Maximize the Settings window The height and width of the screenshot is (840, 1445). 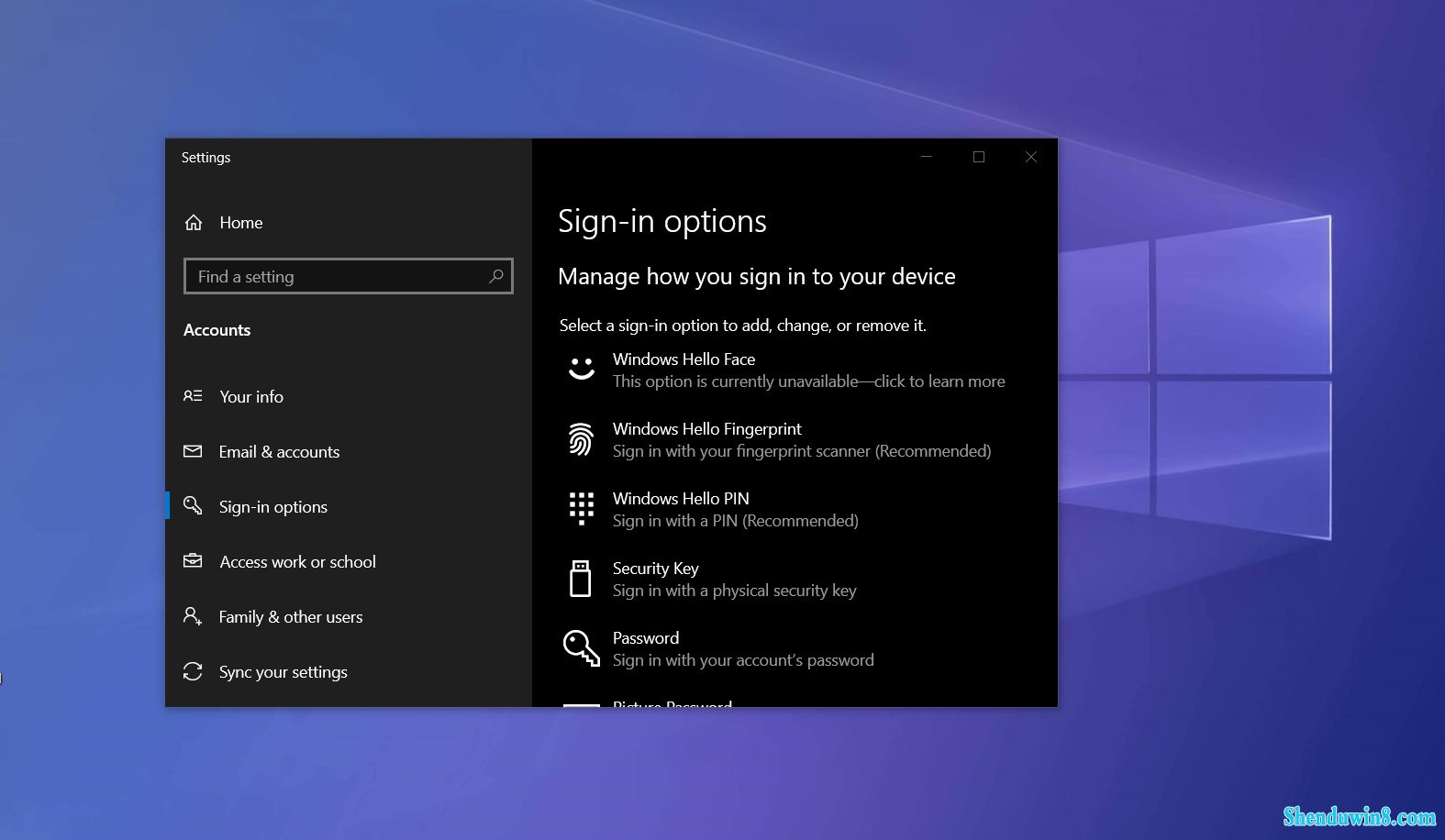pos(979,157)
